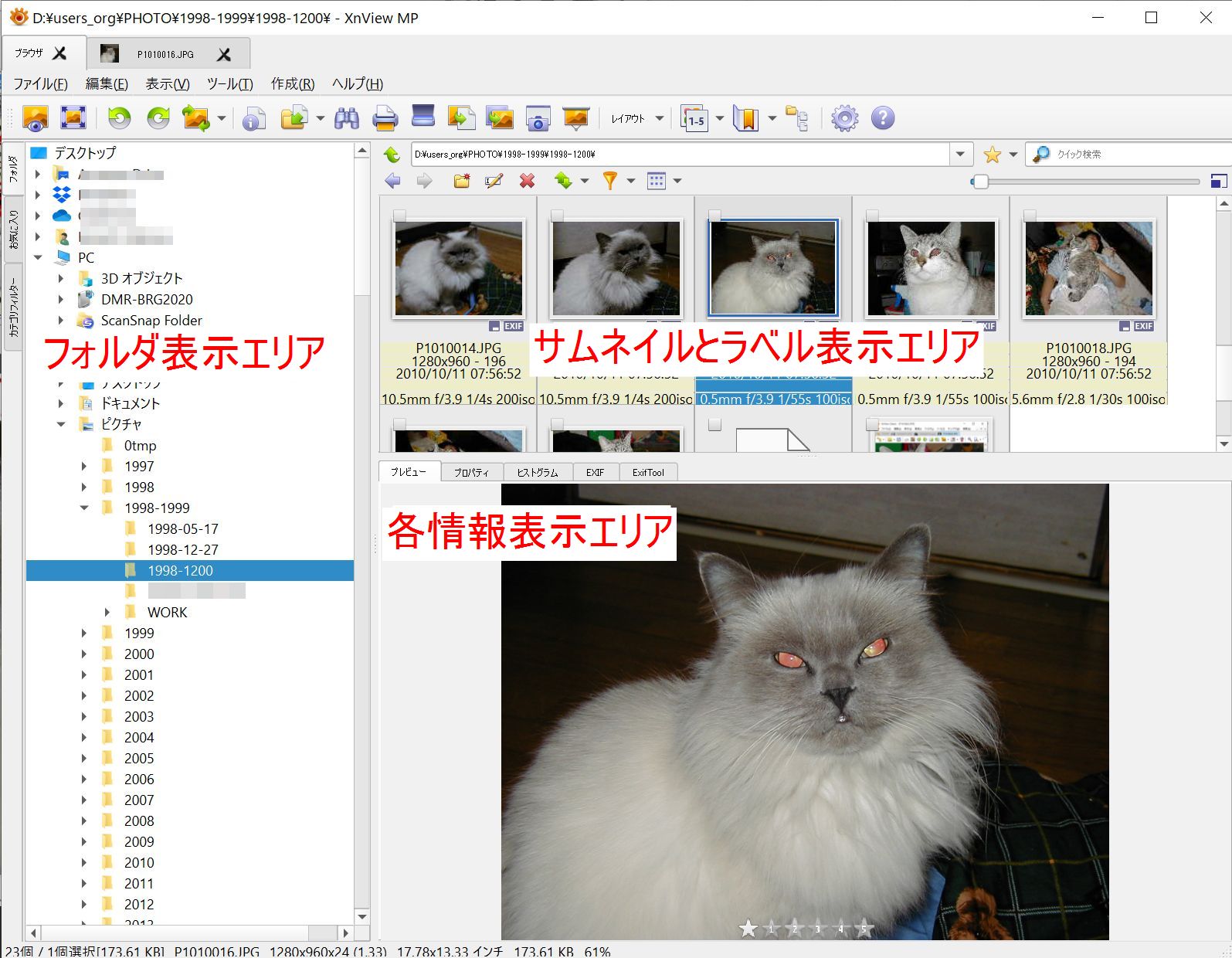Viewport: 1232px width, 958px height.
Task: Adjust the thumbnail size slider handle
Action: point(980,182)
